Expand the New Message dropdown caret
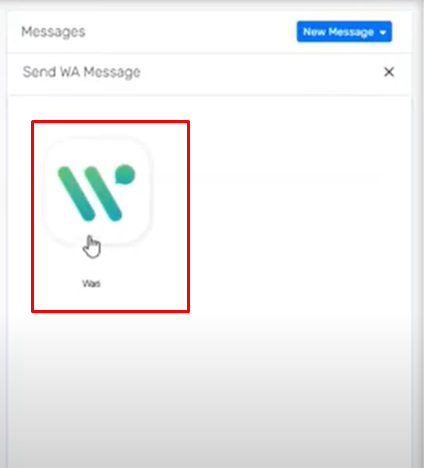This screenshot has width=424, height=468. click(x=383, y=32)
